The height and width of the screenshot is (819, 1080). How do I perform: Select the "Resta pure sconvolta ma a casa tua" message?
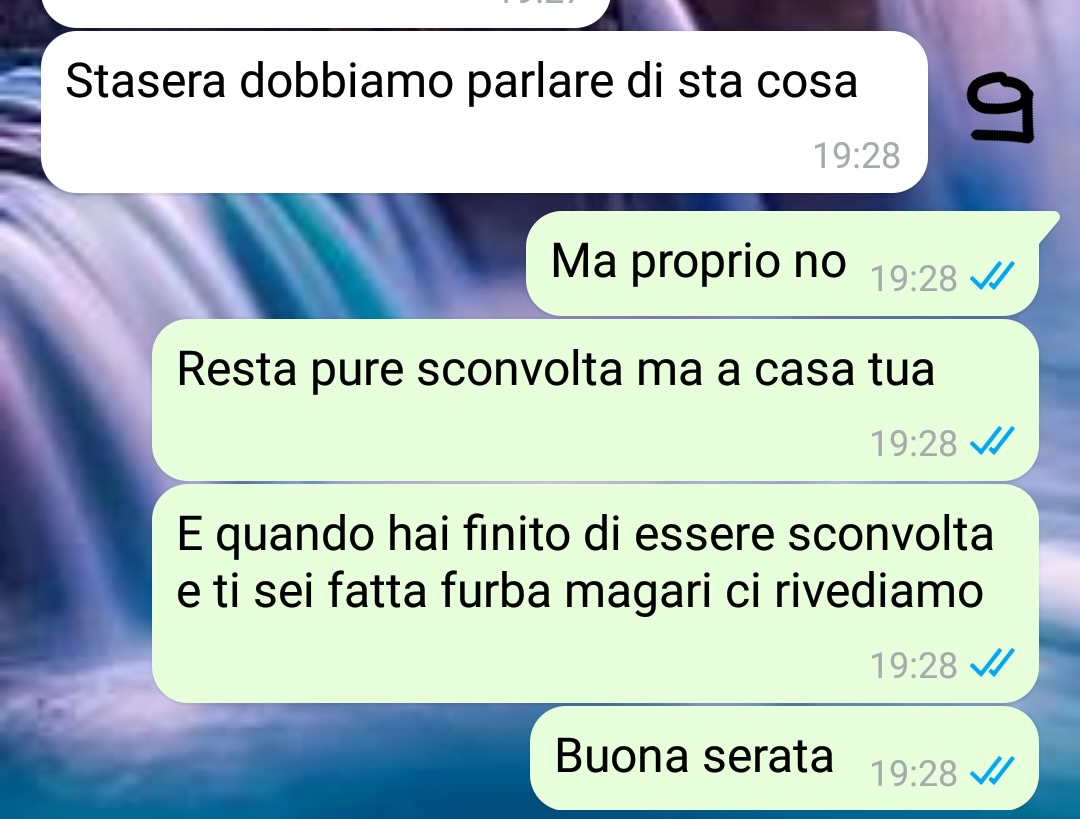click(556, 370)
